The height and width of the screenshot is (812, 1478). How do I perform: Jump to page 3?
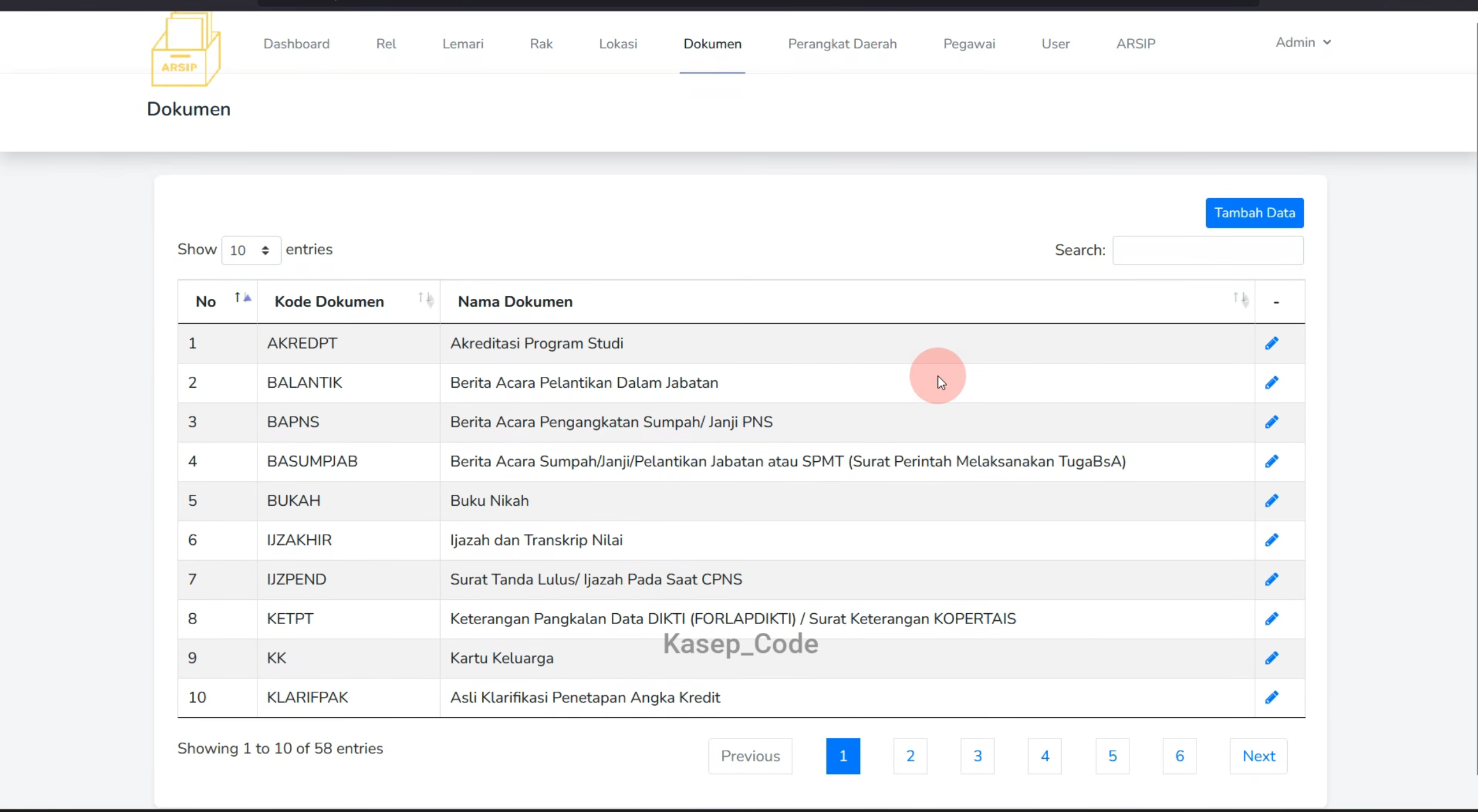point(977,756)
